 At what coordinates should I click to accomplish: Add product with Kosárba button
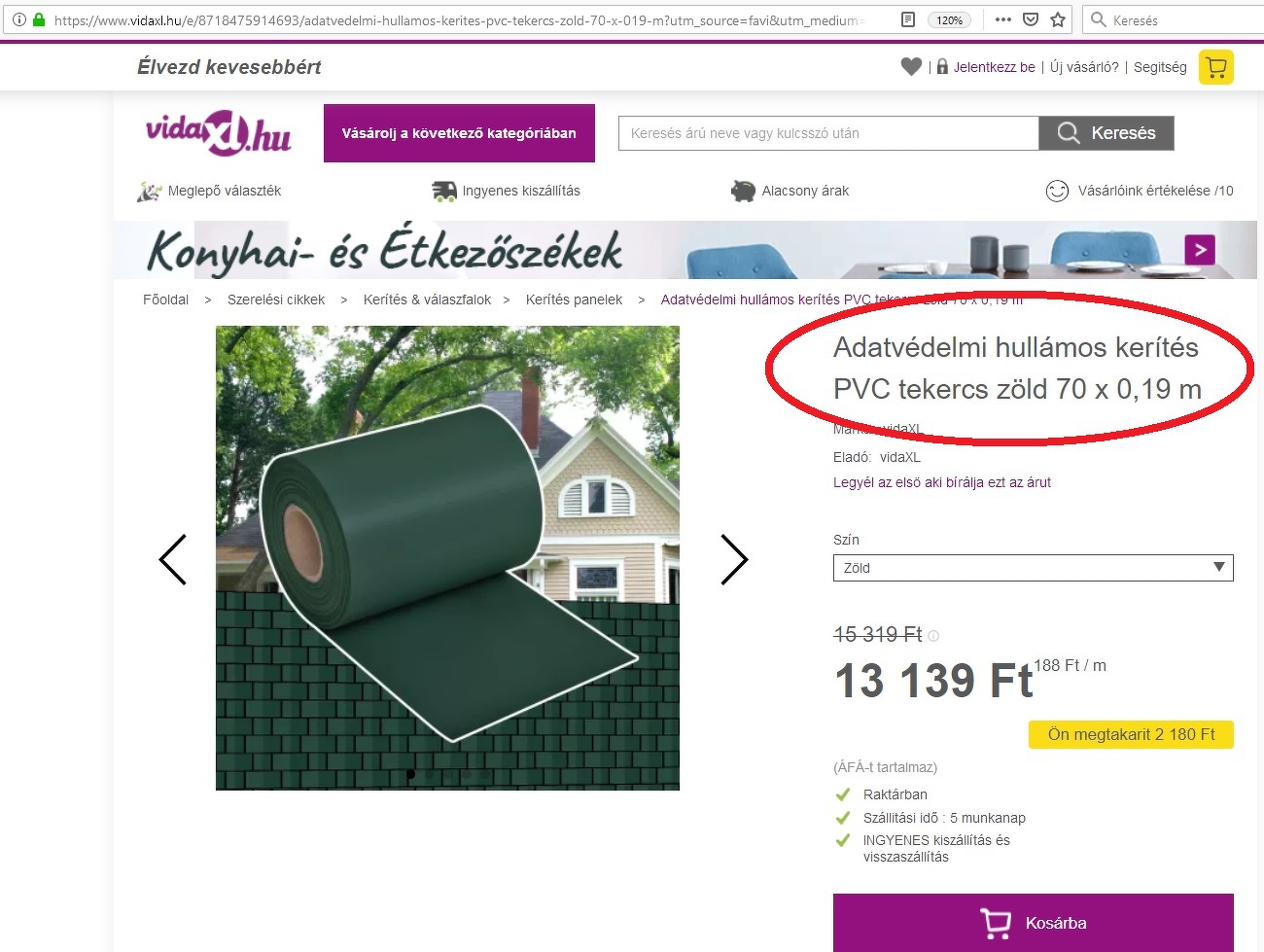(x=1033, y=923)
